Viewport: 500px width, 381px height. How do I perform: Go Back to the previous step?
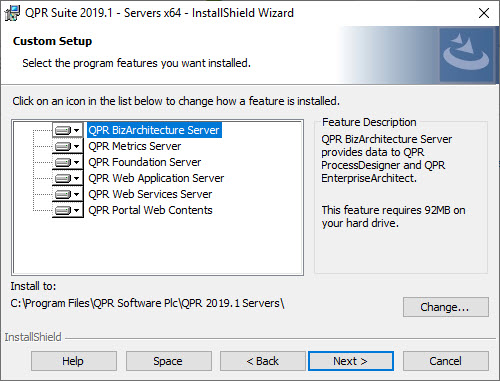point(263,361)
